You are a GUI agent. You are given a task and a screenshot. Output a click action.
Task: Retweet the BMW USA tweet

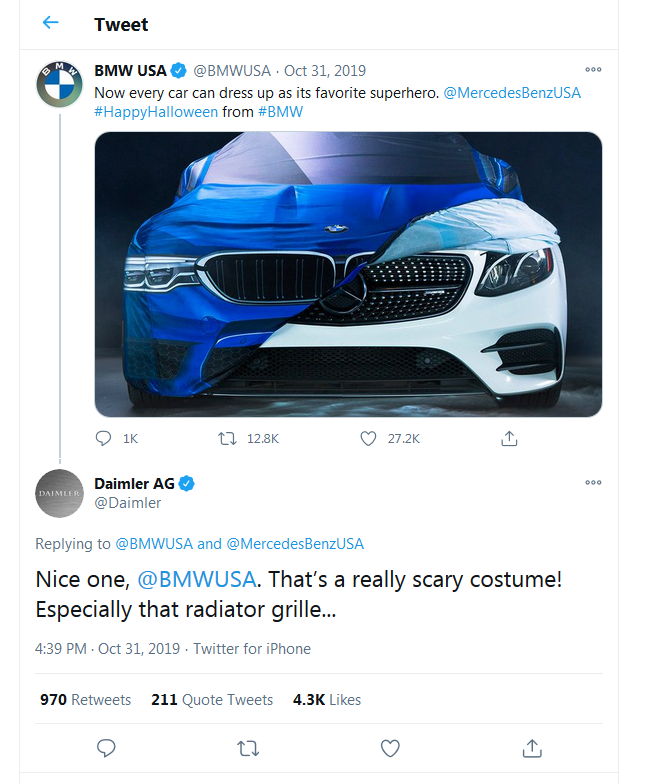(x=227, y=438)
